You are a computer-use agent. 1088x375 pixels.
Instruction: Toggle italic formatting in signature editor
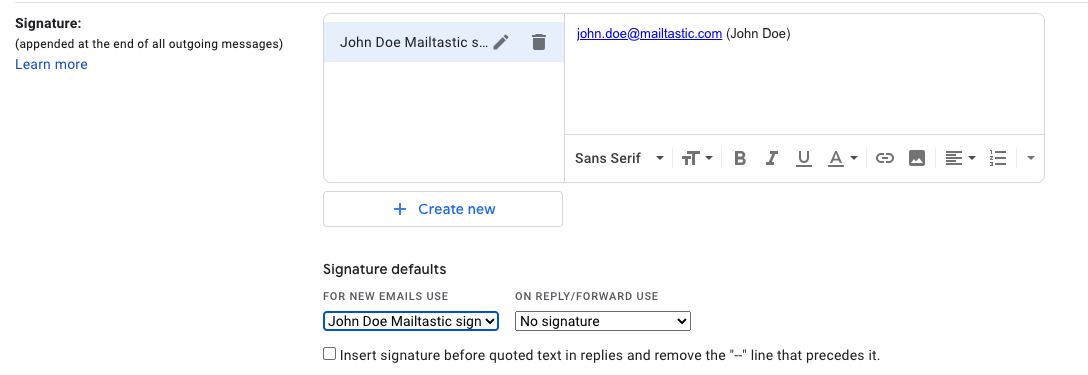coord(771,158)
